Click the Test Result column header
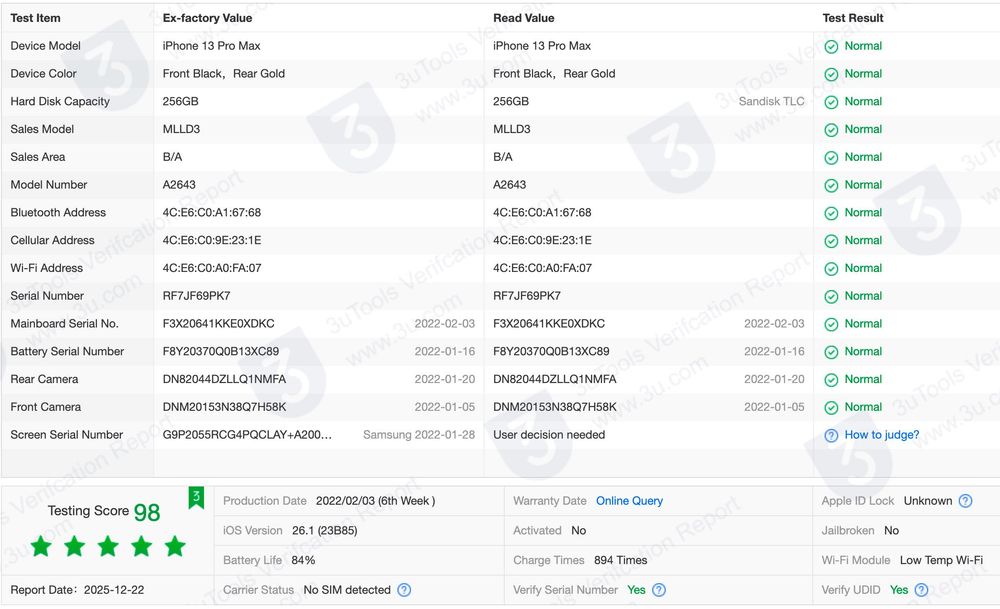This screenshot has height=609, width=1000. click(x=853, y=18)
